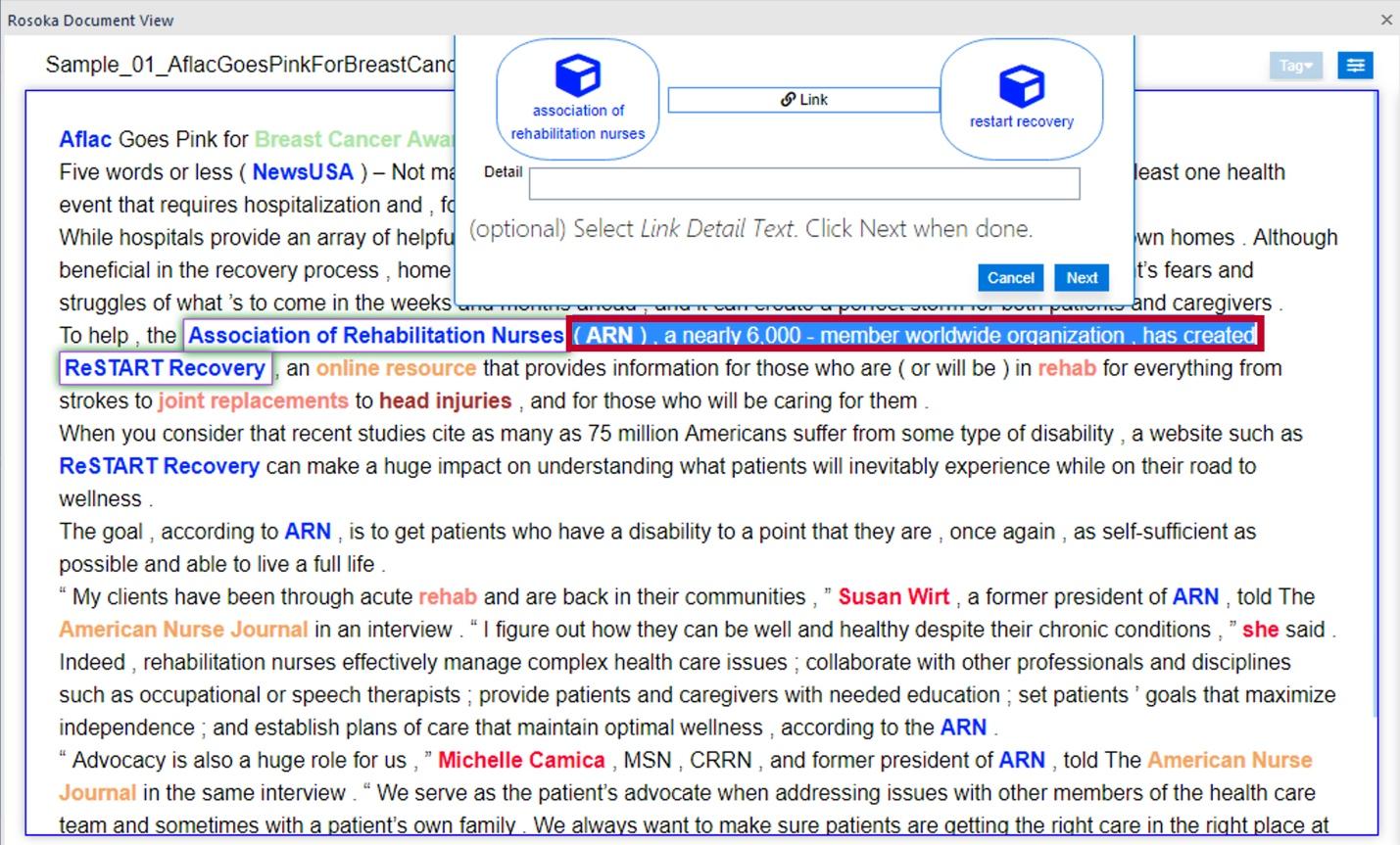Click the head injuries entity
Image resolution: width=1400 pixels, height=845 pixels.
(445, 401)
